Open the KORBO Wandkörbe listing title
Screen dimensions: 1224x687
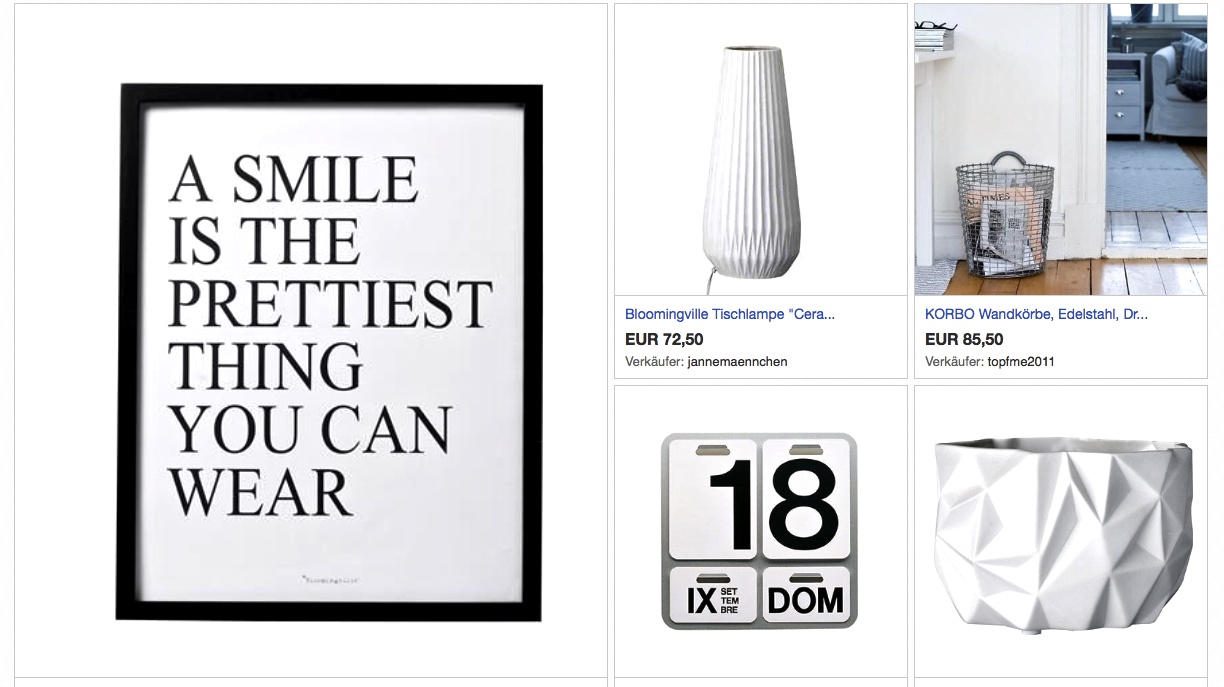1036,314
